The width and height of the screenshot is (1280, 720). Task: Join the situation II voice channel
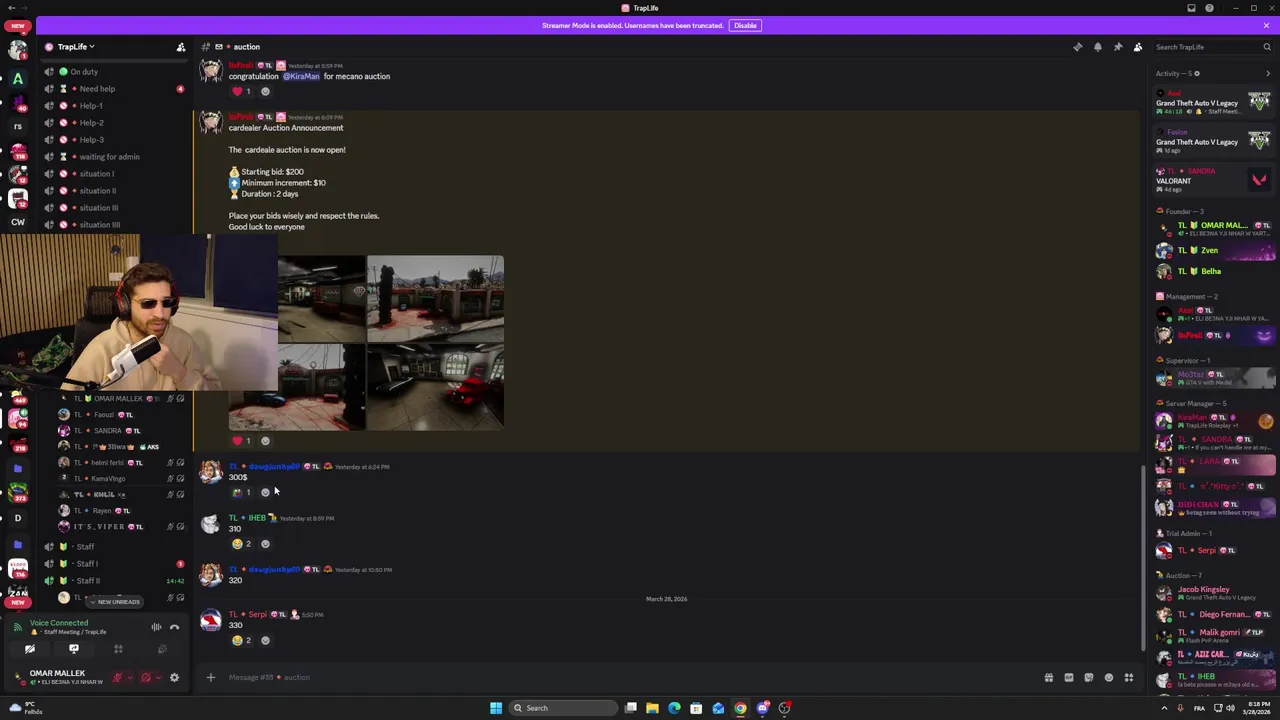(115, 191)
